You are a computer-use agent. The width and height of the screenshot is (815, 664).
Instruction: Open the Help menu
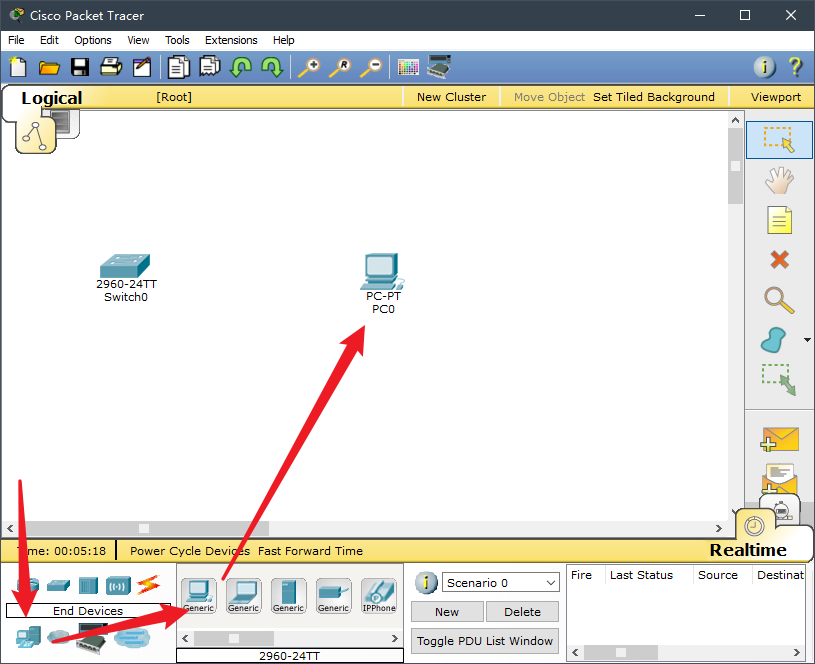coord(284,40)
